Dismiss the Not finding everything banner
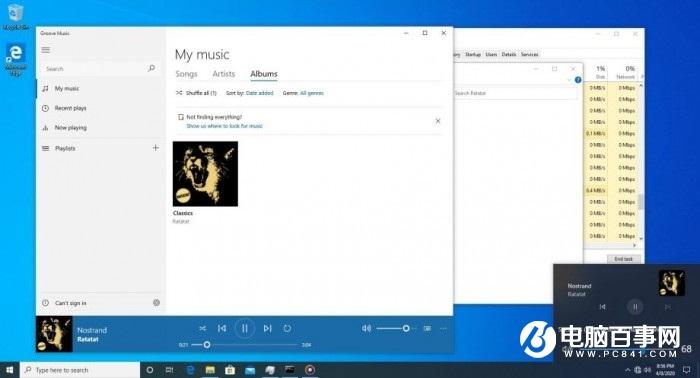The height and width of the screenshot is (378, 700). pyautogui.click(x=438, y=121)
